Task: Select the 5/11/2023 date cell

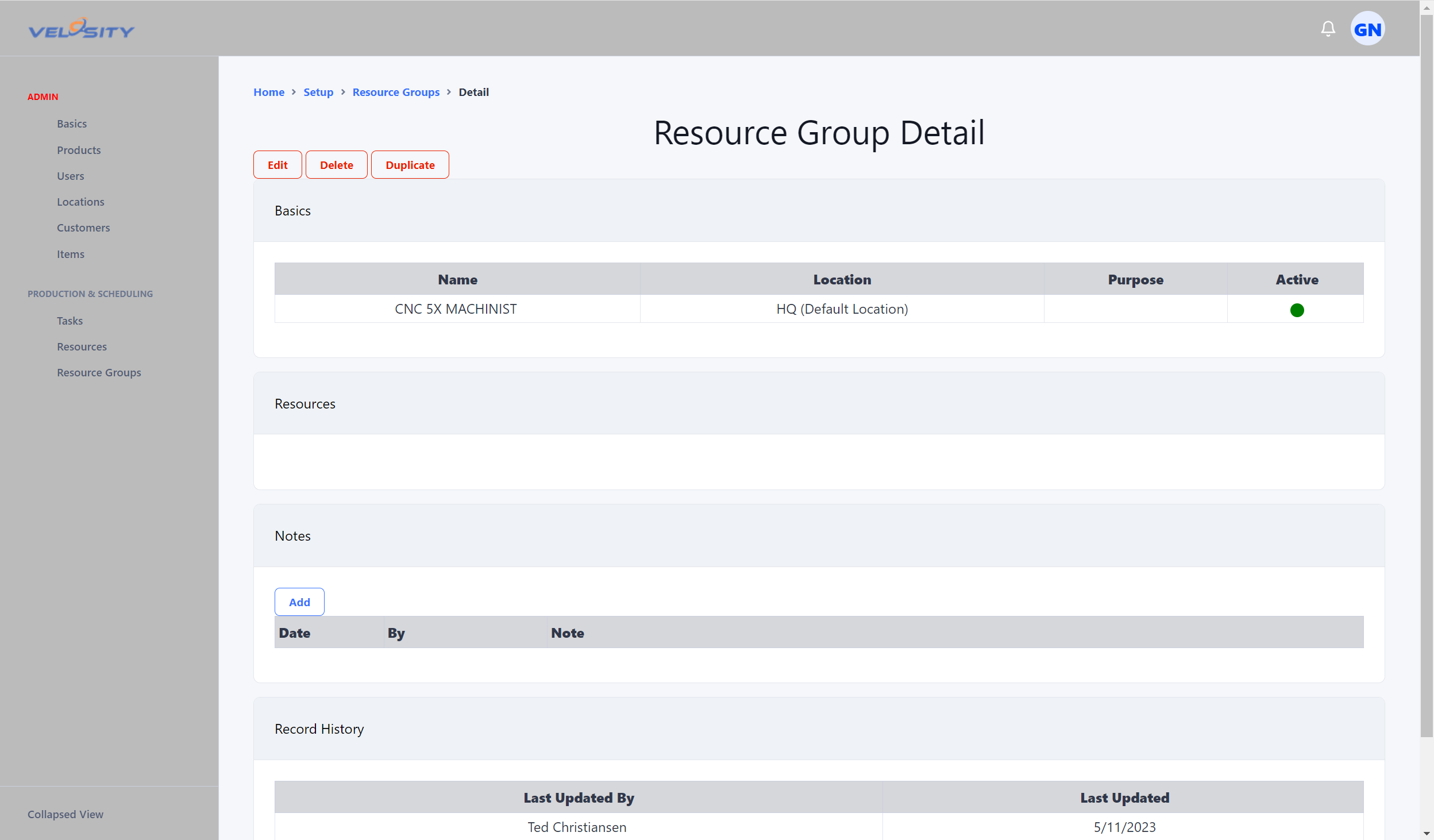Action: (x=1124, y=827)
